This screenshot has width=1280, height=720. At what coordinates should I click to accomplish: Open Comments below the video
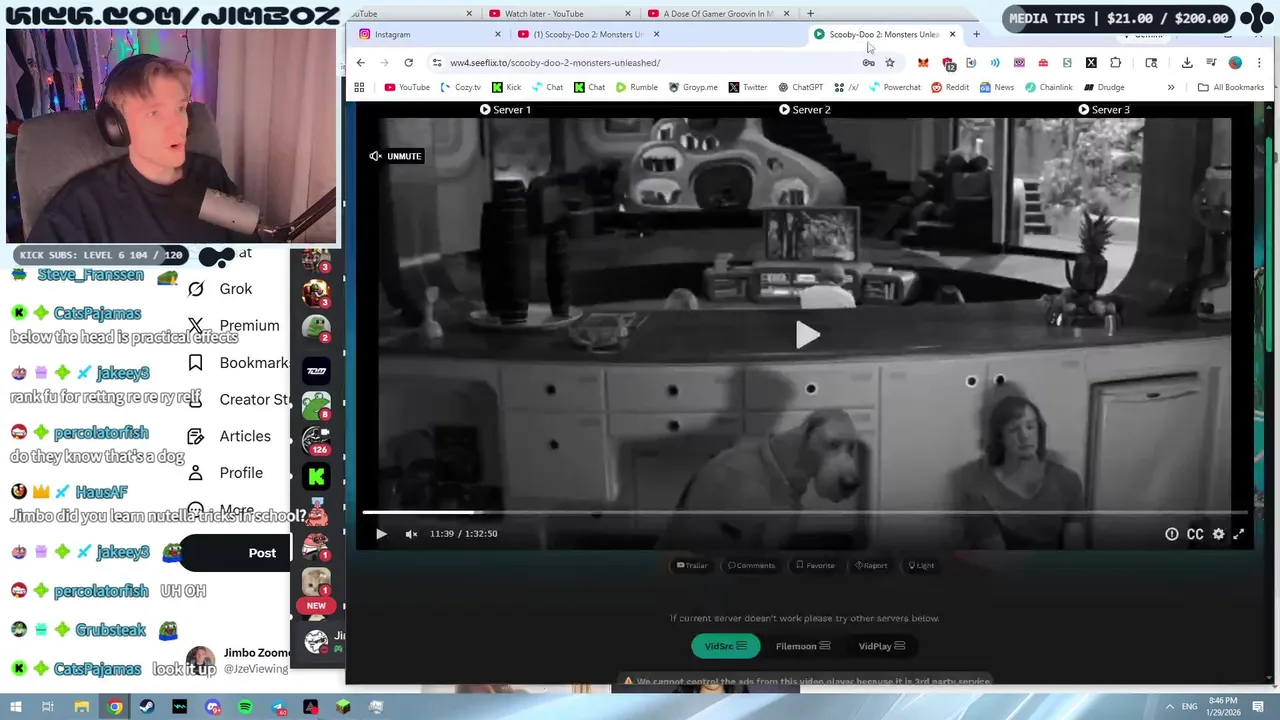[751, 565]
